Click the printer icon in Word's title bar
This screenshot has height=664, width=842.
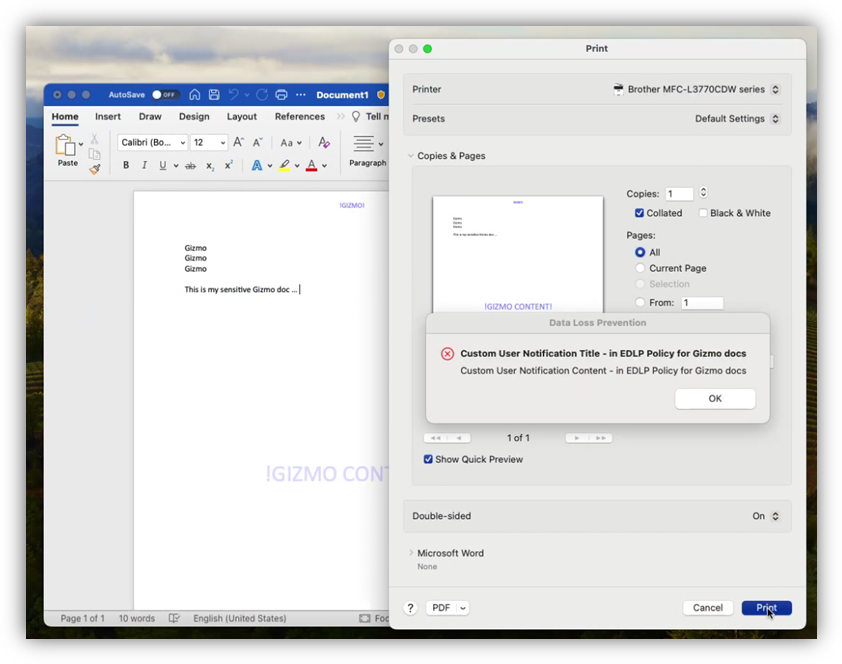(281, 94)
